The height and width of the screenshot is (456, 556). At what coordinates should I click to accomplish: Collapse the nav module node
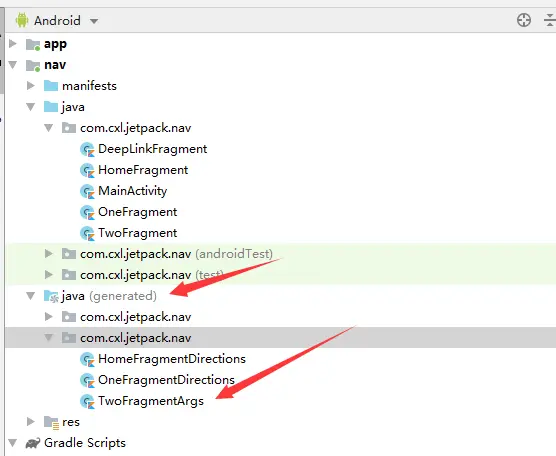[13, 65]
